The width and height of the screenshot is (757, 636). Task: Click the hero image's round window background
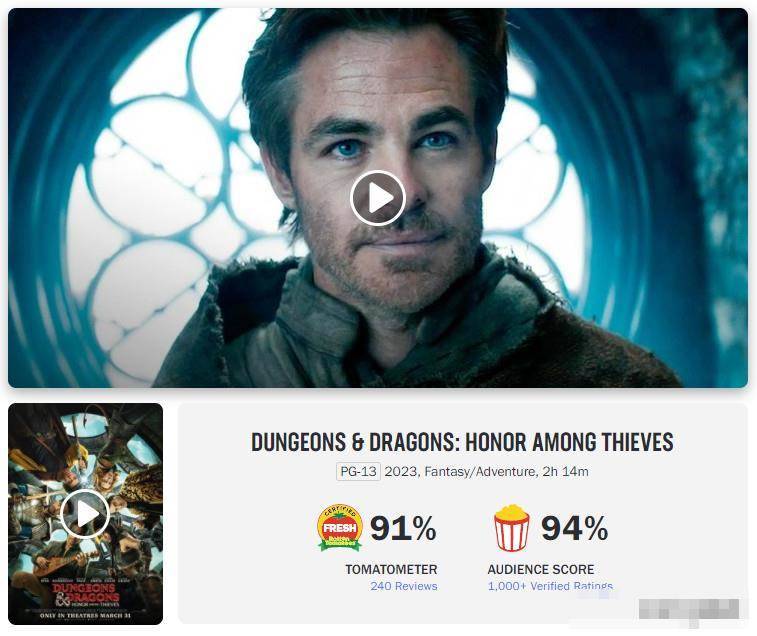pyautogui.click(x=159, y=193)
